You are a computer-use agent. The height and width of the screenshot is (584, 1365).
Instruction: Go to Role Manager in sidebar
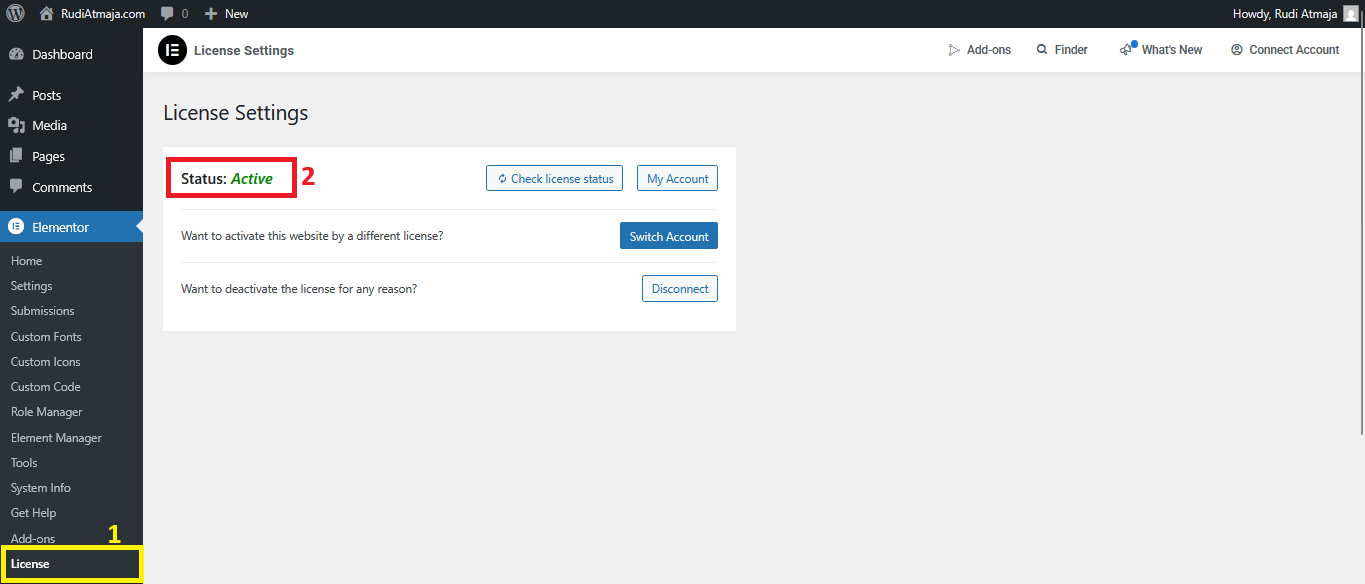pos(46,412)
